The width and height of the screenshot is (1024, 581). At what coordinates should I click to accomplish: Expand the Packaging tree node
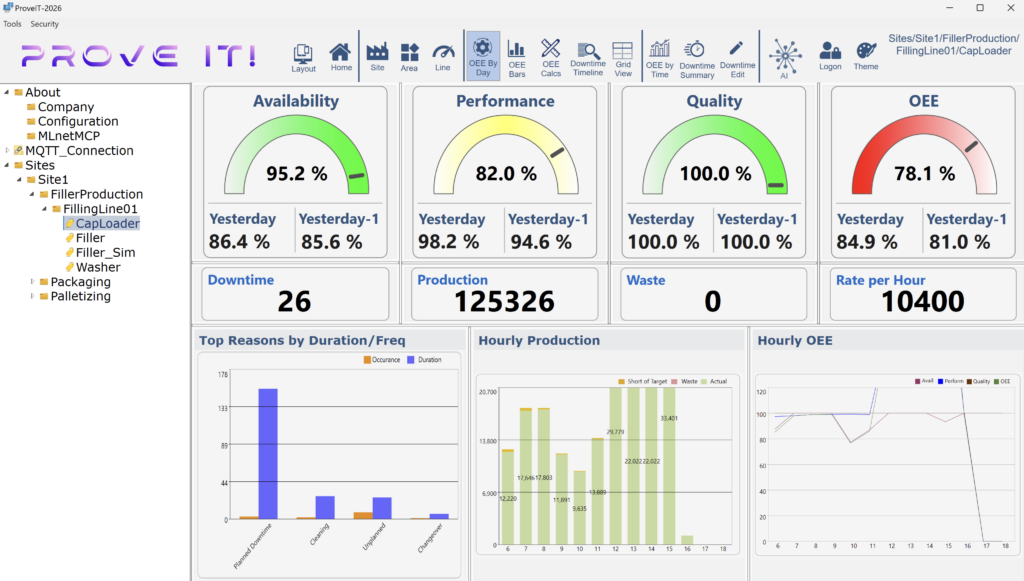[31, 281]
